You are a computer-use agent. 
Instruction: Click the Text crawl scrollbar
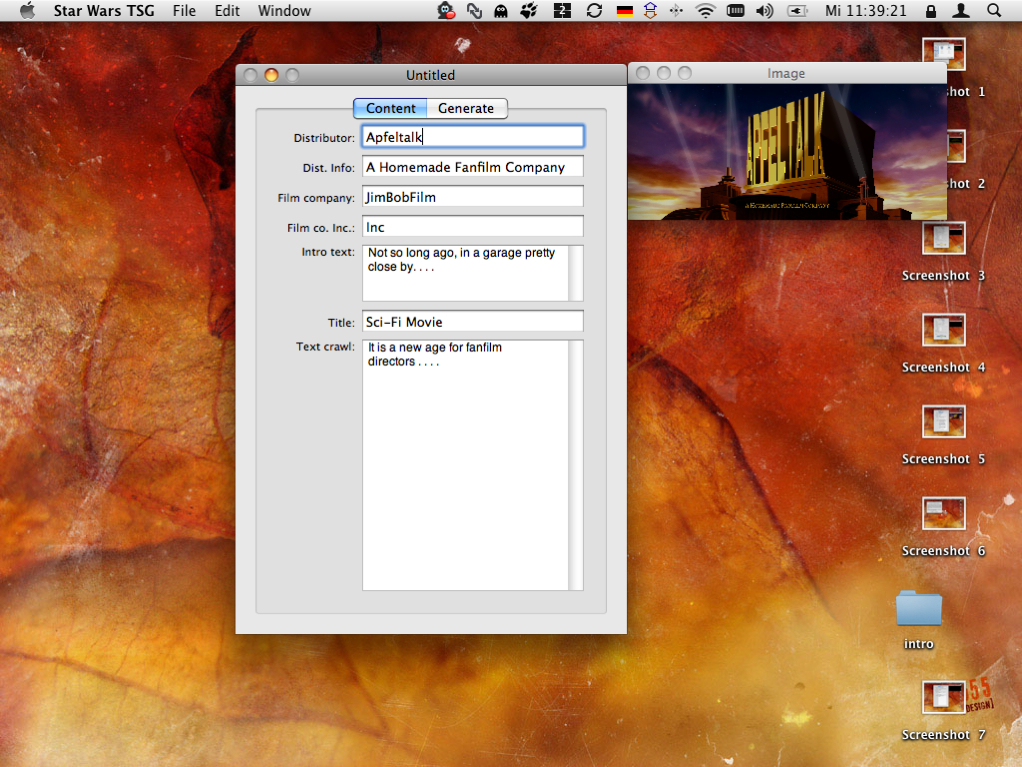click(576, 465)
